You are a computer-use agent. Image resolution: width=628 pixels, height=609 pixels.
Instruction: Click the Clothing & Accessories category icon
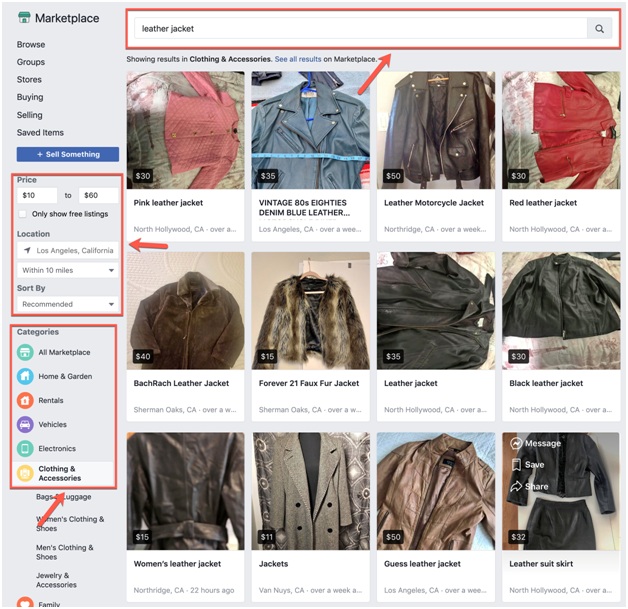pos(25,473)
